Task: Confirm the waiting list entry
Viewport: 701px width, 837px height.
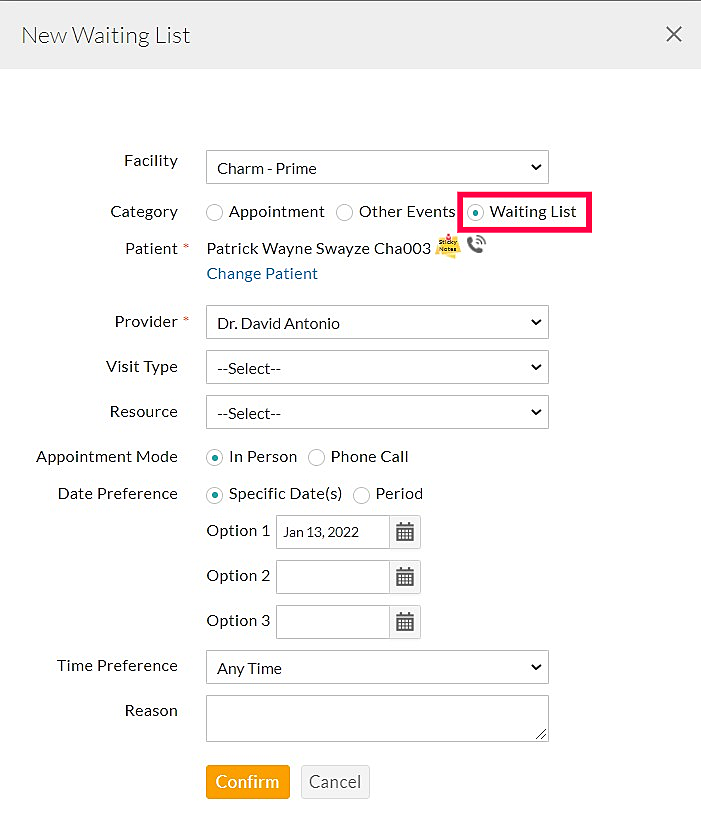Action: click(247, 782)
